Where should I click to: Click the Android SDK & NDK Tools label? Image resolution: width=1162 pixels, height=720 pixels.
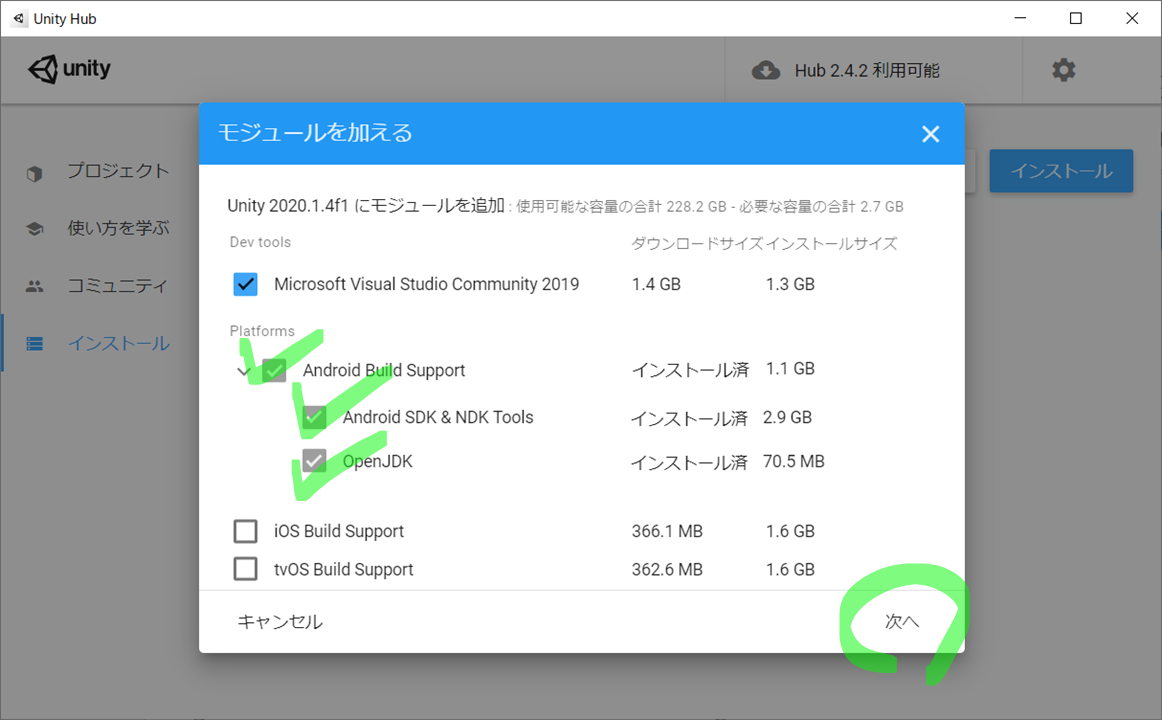438,417
